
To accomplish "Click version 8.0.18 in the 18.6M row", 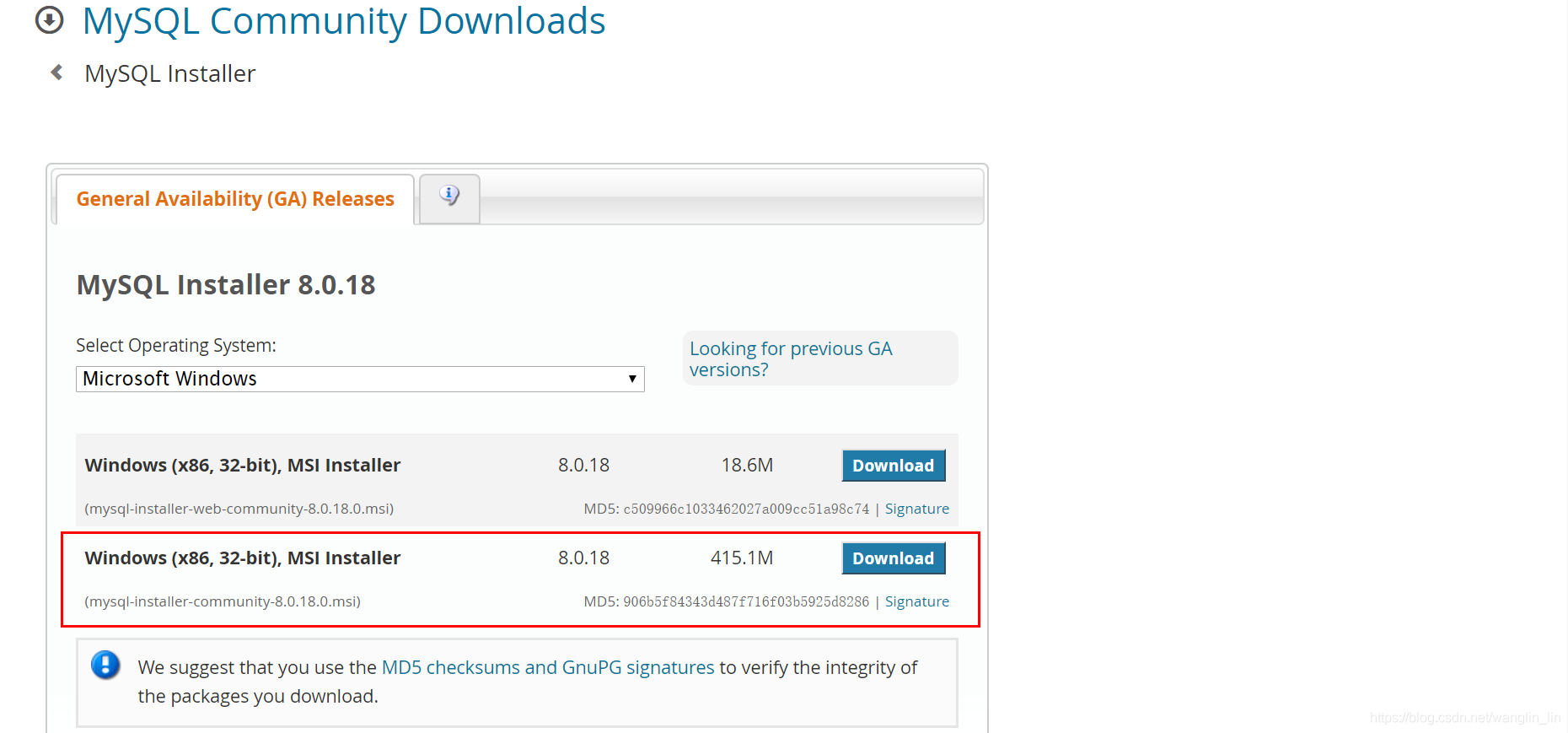I will pos(583,466).
